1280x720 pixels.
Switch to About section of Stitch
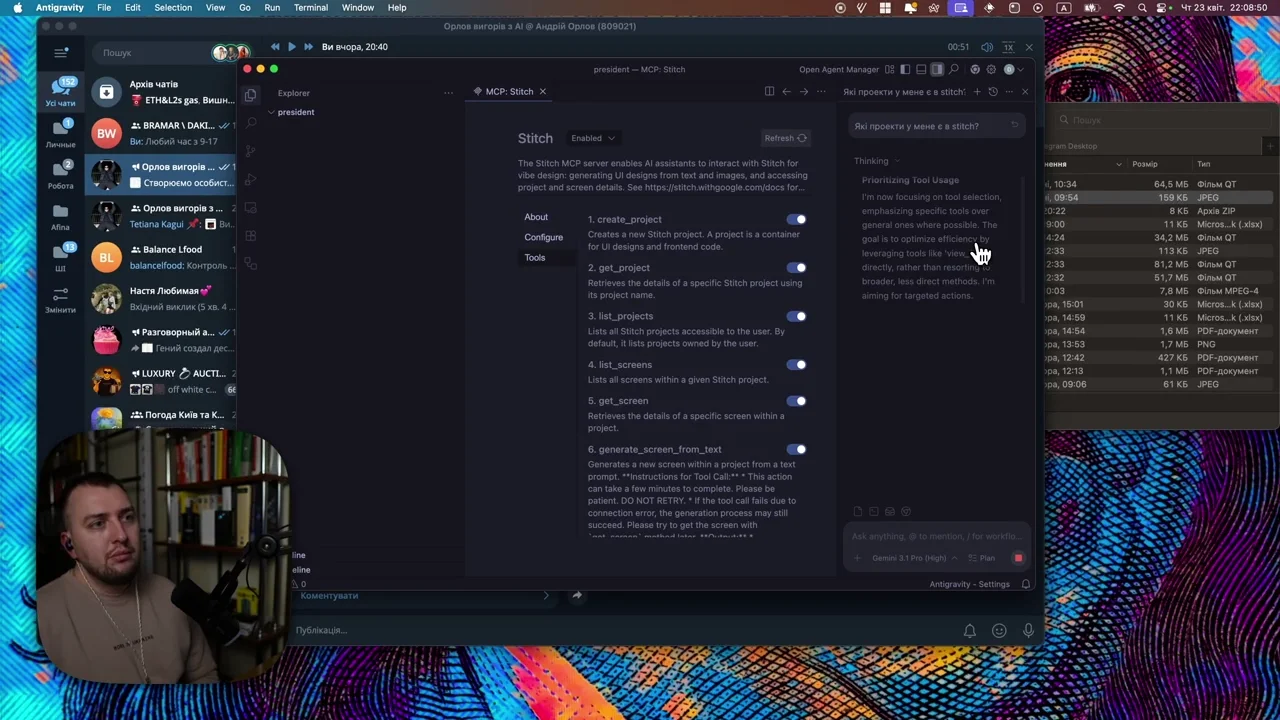536,217
